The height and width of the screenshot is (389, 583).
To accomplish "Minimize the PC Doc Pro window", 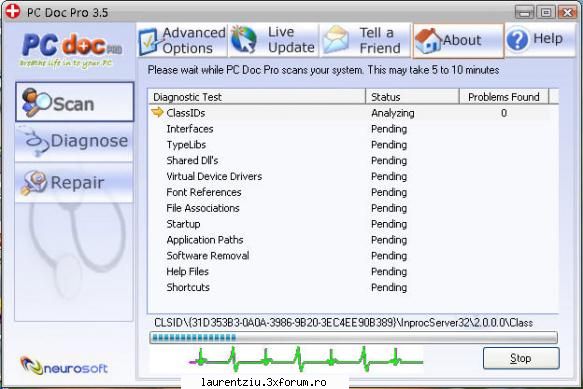I will [x=525, y=12].
